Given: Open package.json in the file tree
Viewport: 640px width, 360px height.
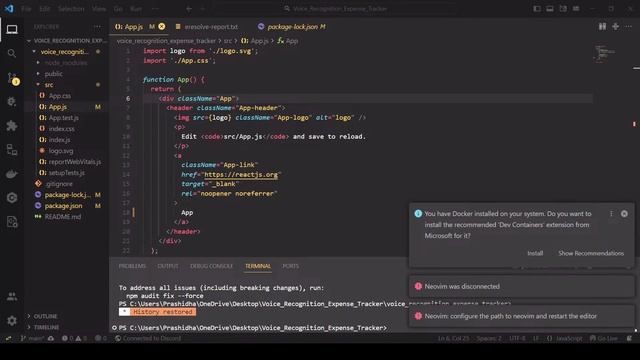Looking at the screenshot, I should [63, 206].
